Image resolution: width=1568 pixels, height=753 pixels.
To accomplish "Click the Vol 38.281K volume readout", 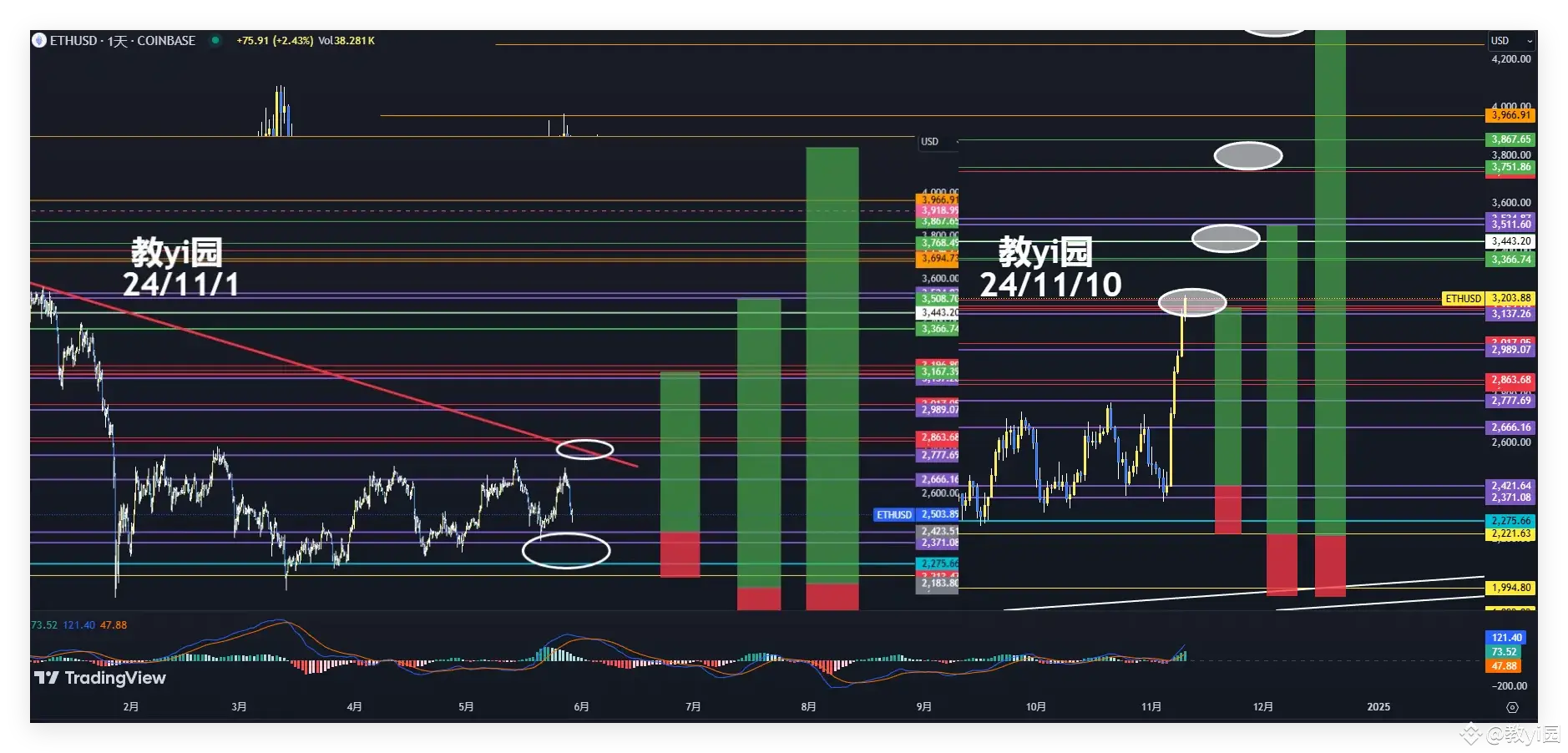I will point(346,40).
